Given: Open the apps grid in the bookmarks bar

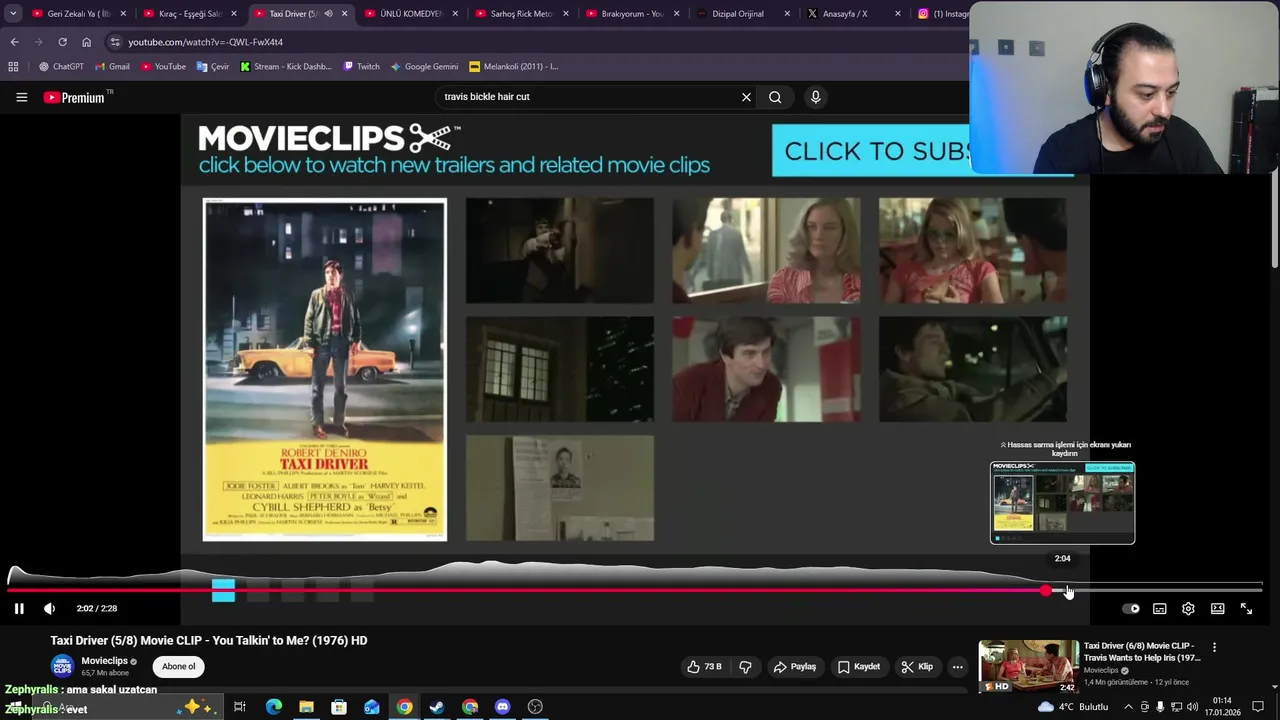Looking at the screenshot, I should [13, 67].
